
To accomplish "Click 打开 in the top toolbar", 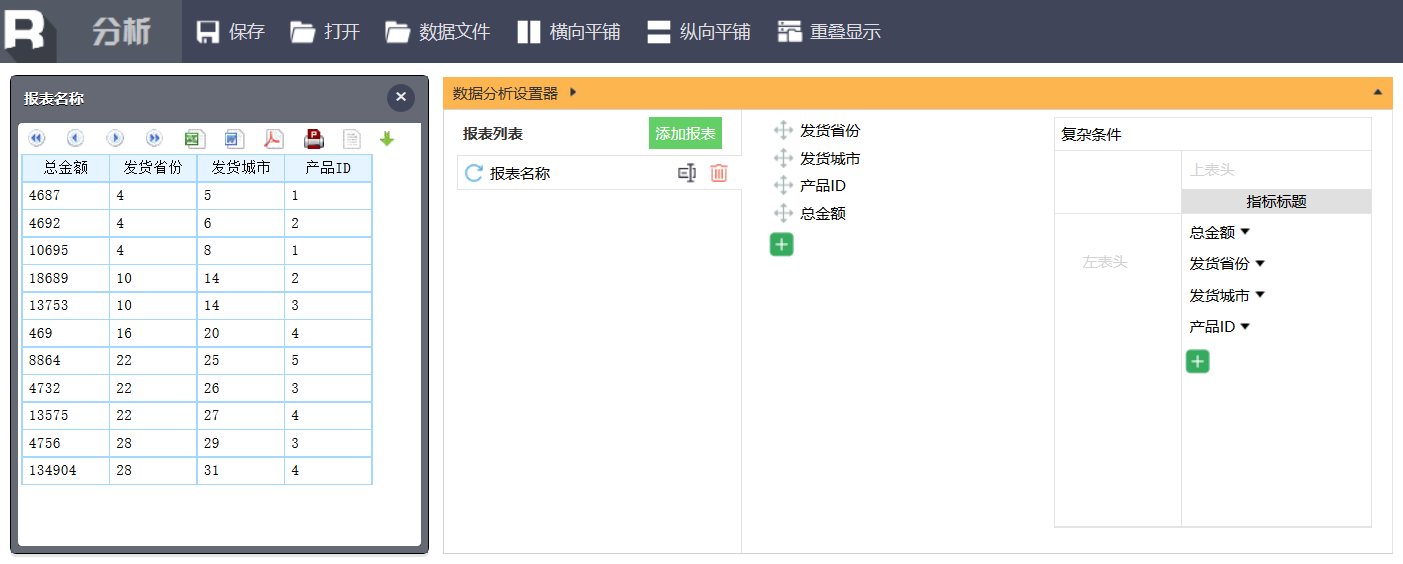I will point(325,31).
